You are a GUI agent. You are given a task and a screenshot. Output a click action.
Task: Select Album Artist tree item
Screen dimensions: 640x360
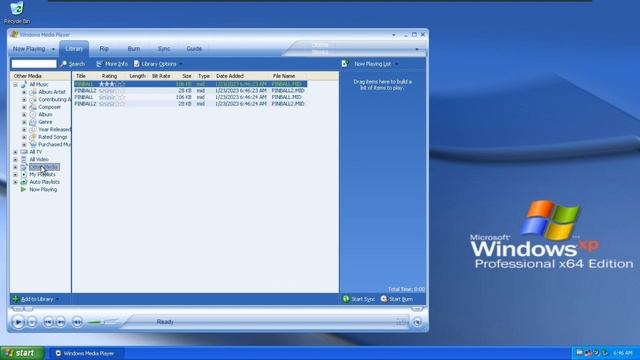tap(52, 92)
